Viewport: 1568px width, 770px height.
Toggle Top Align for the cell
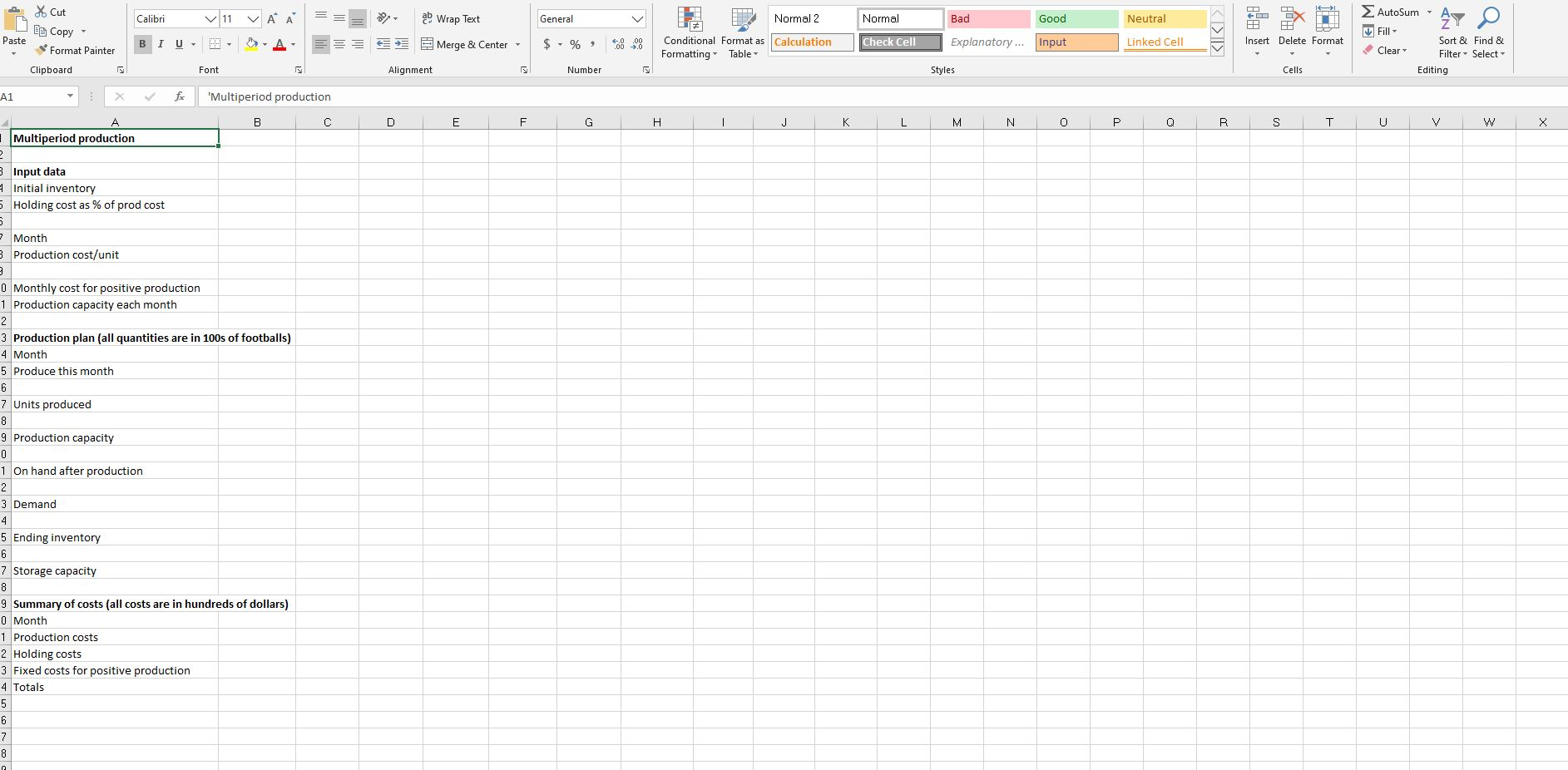click(321, 18)
